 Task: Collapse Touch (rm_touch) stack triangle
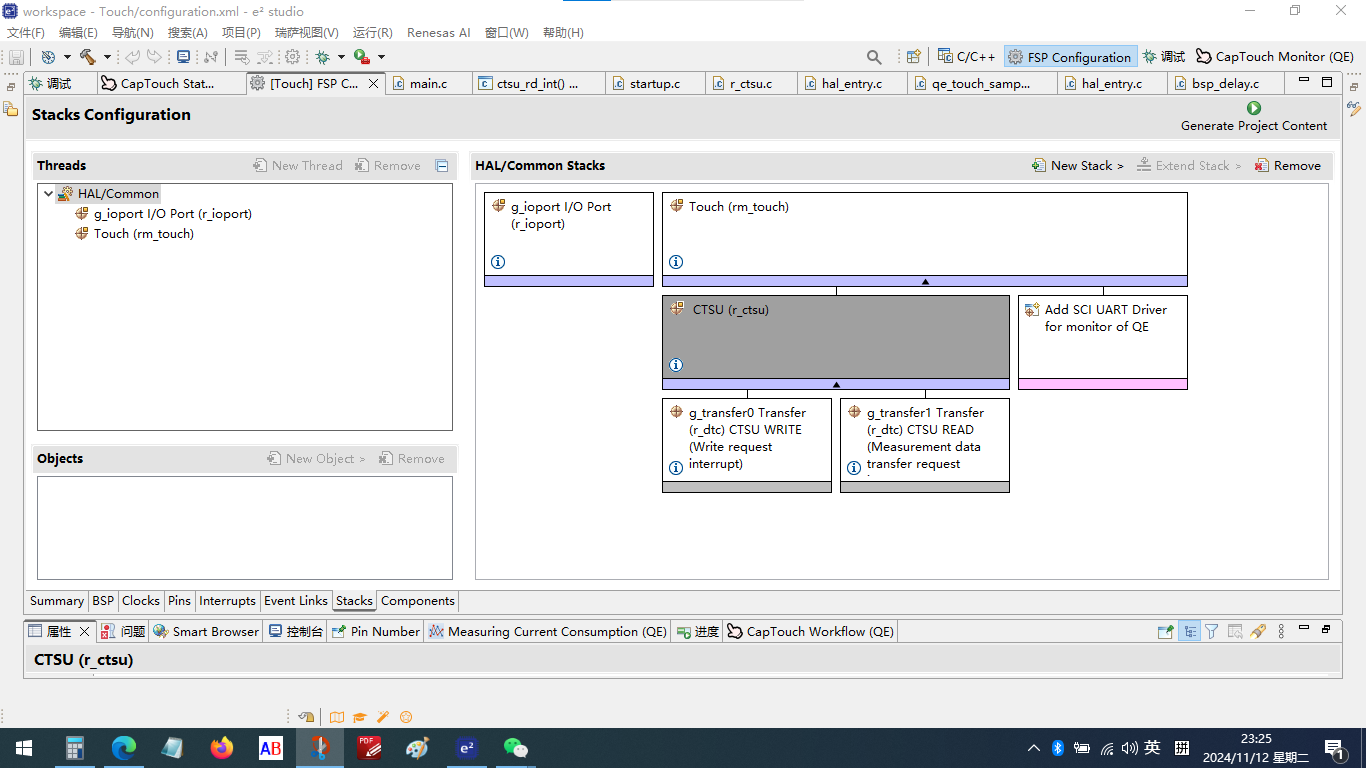[x=925, y=281]
